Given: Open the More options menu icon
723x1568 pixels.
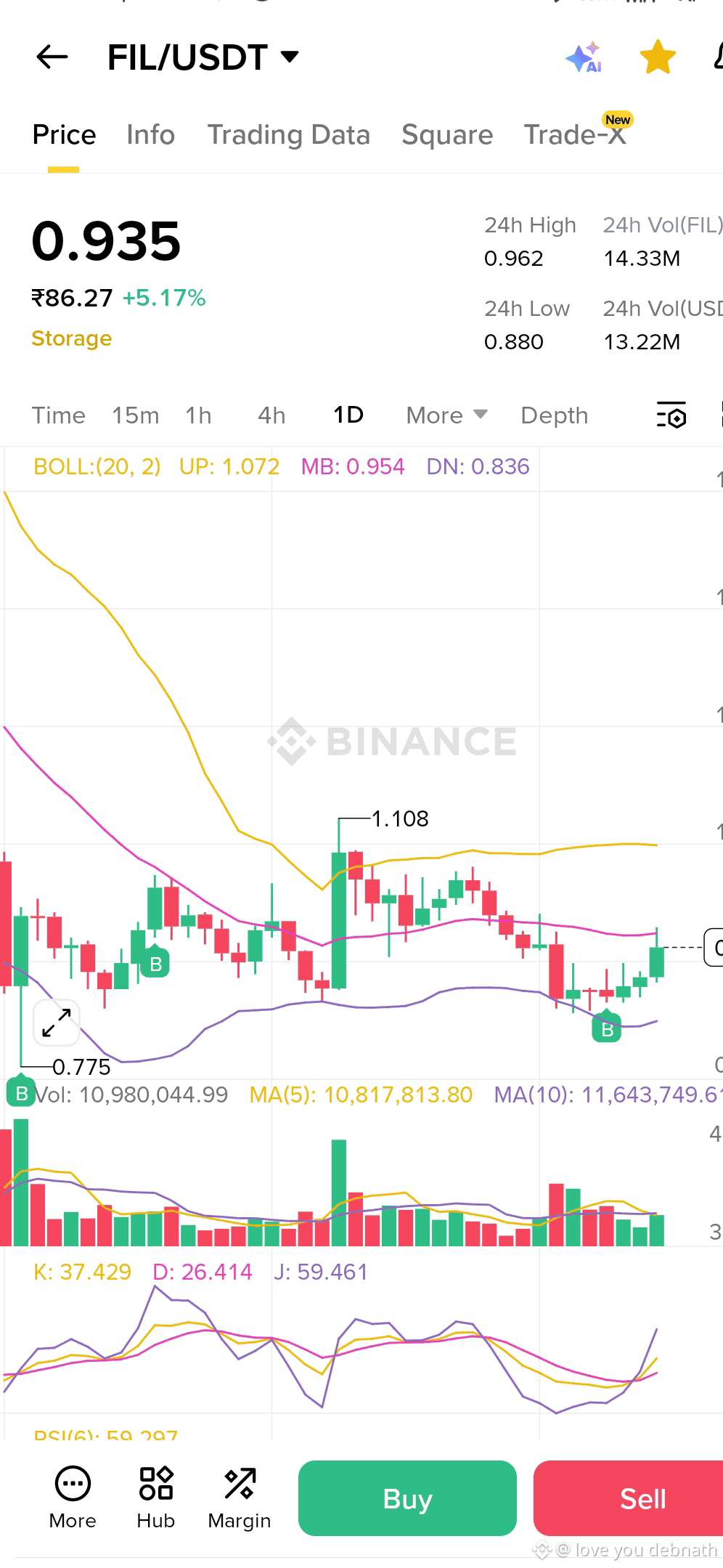Looking at the screenshot, I should click(x=73, y=1497).
